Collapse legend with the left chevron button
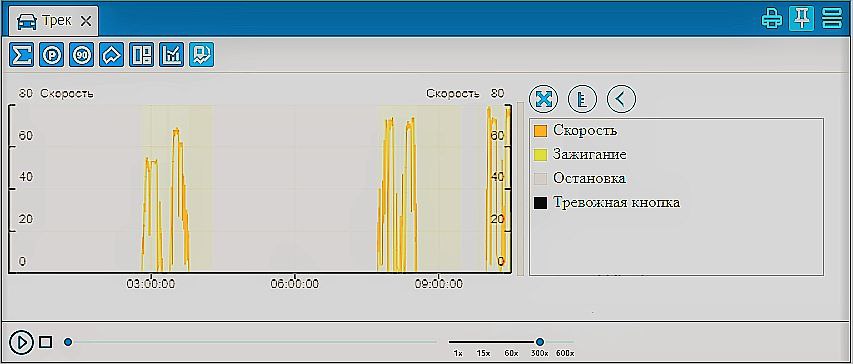The width and height of the screenshot is (853, 364). click(x=621, y=99)
